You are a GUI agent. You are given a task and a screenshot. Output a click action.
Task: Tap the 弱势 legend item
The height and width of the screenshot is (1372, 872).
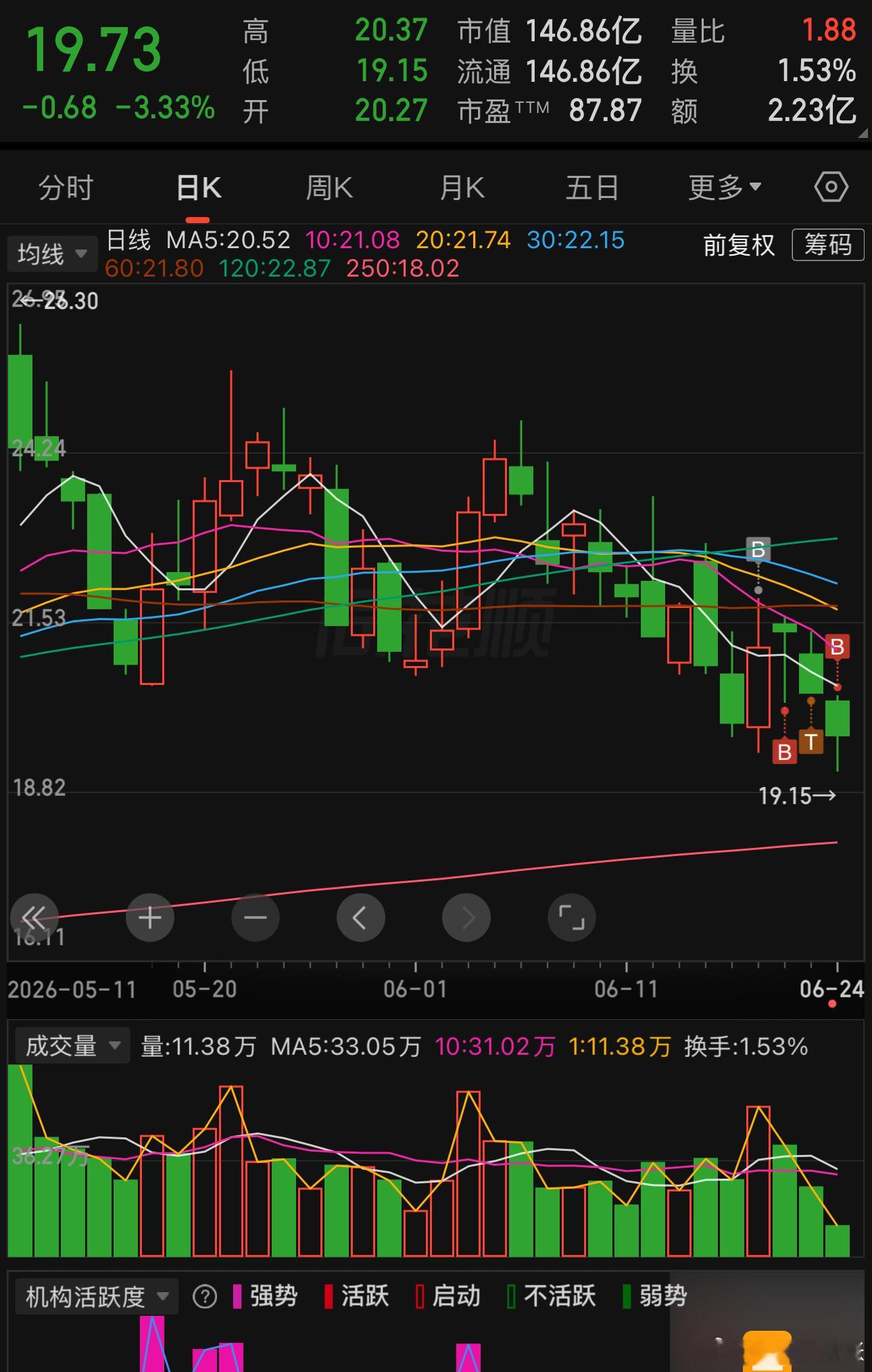tap(654, 1296)
